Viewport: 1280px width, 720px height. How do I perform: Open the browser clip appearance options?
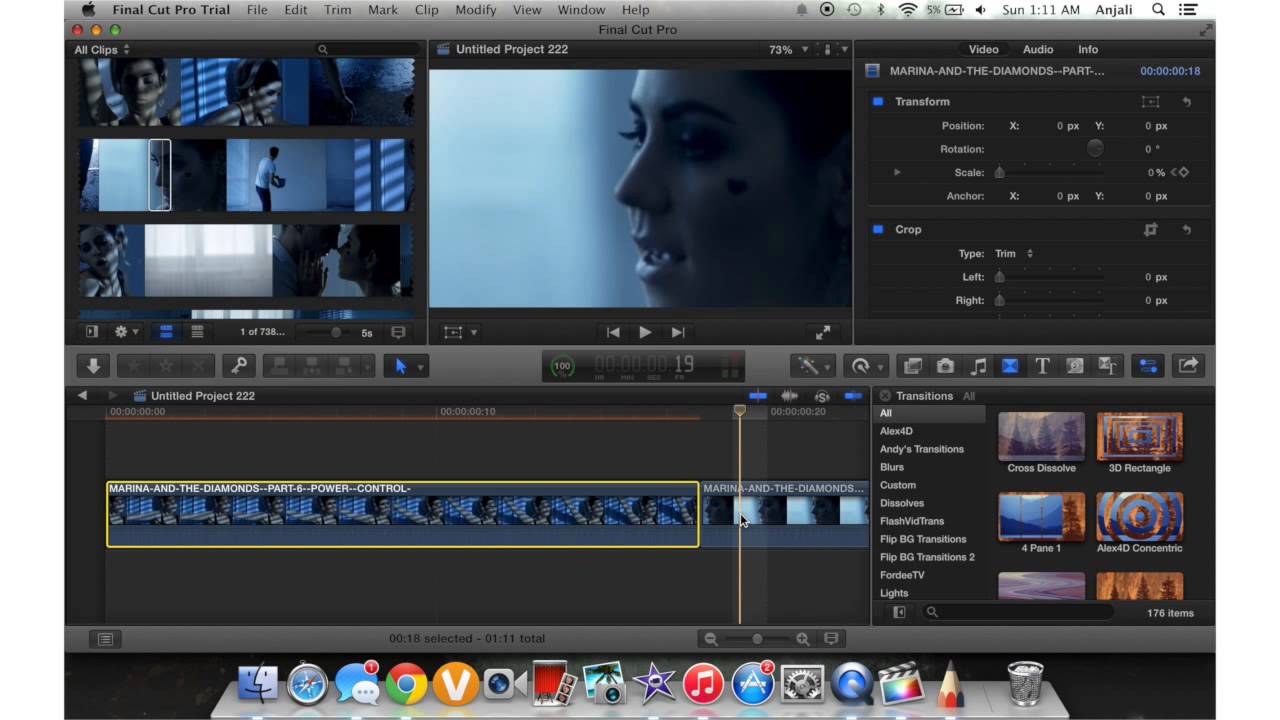tap(398, 332)
